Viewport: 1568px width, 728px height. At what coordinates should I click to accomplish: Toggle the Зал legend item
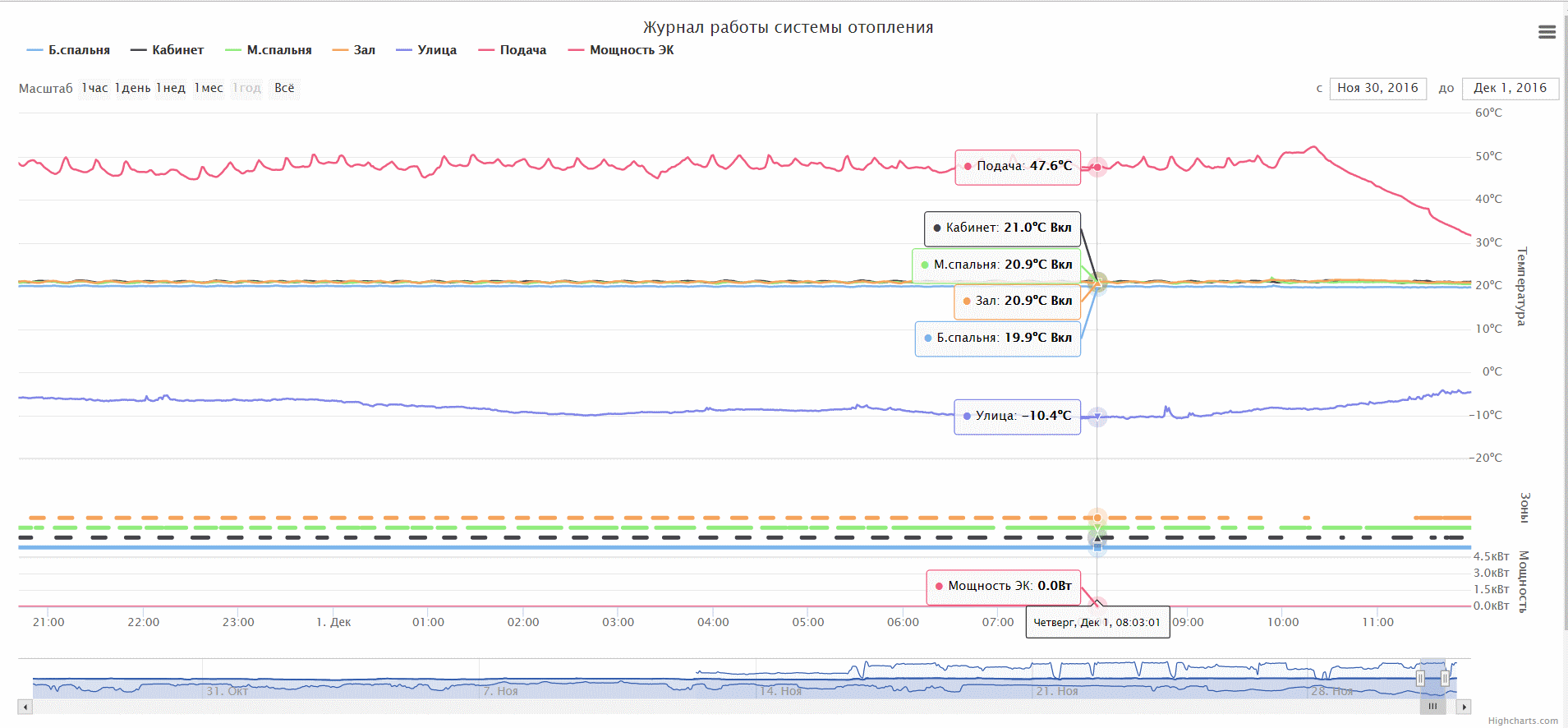click(x=354, y=50)
